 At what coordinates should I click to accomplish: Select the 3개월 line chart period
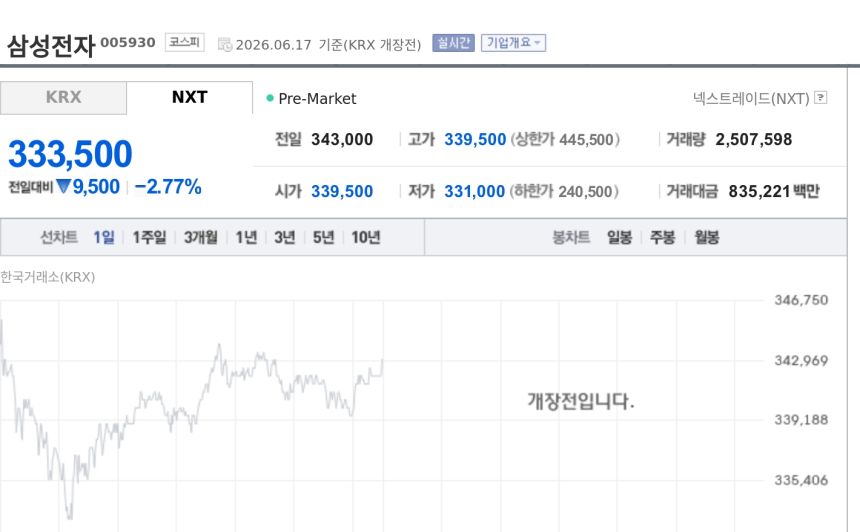(201, 237)
